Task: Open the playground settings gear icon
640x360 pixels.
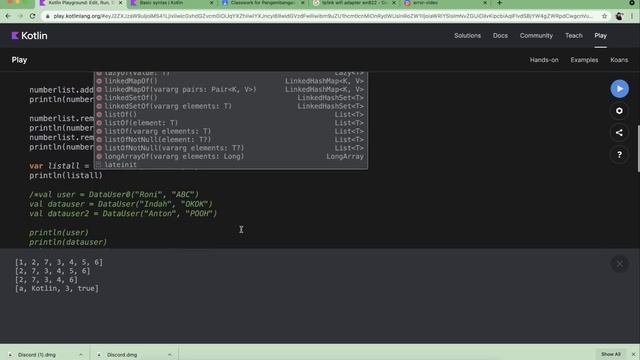Action: click(619, 111)
